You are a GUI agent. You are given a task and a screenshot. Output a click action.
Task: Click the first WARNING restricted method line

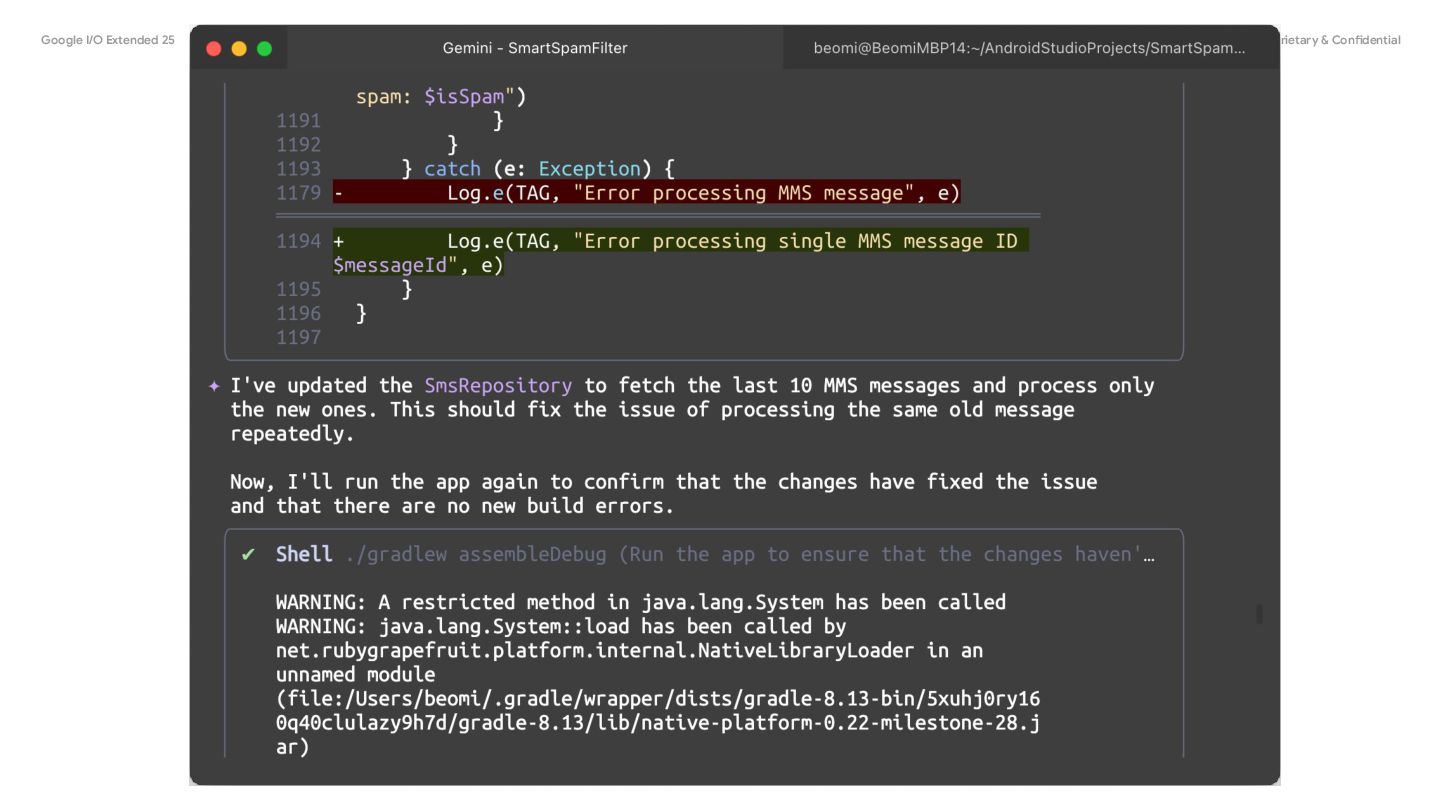point(641,602)
